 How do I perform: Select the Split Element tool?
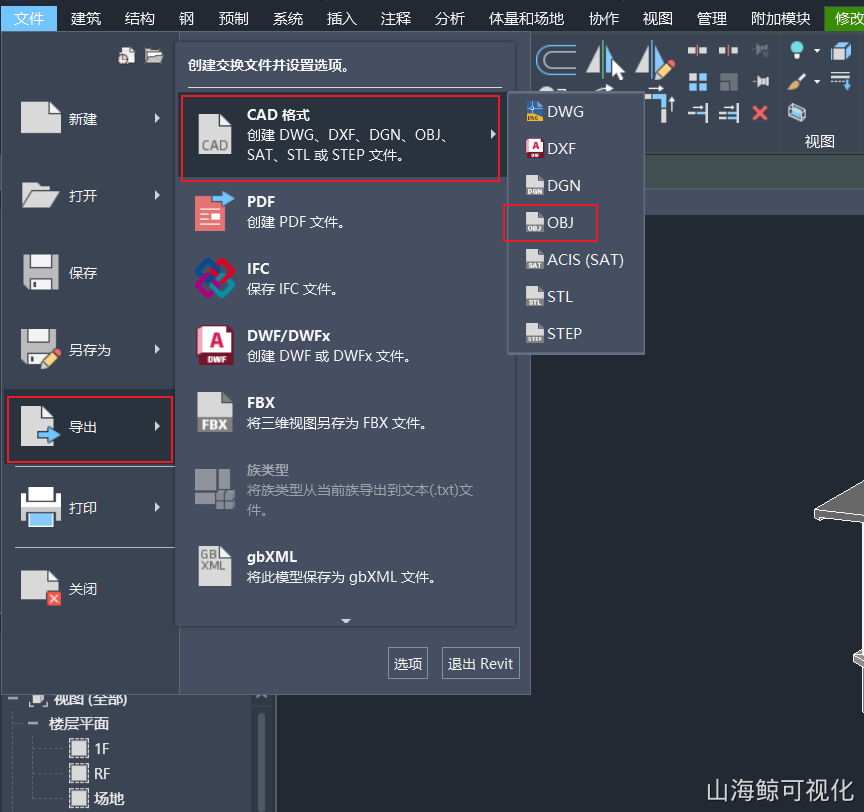tap(697, 51)
